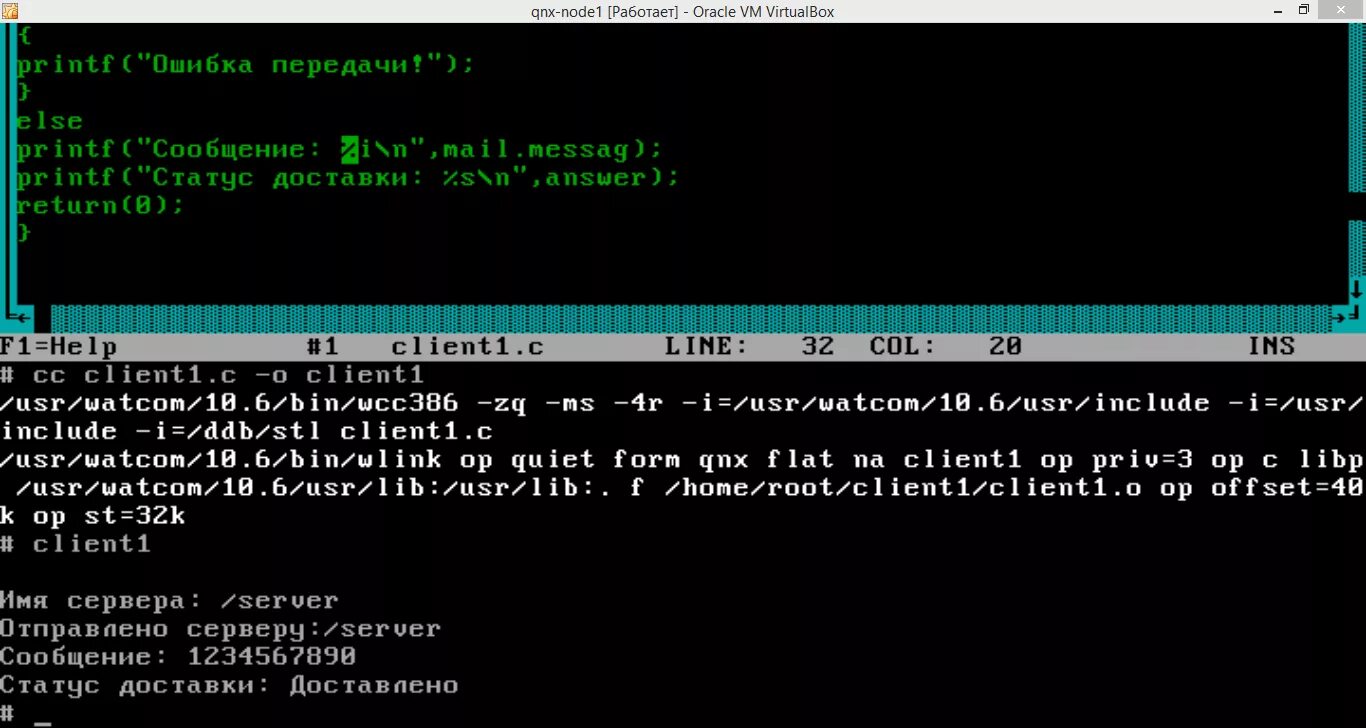Click the window title text qnx-node1

click(x=568, y=12)
